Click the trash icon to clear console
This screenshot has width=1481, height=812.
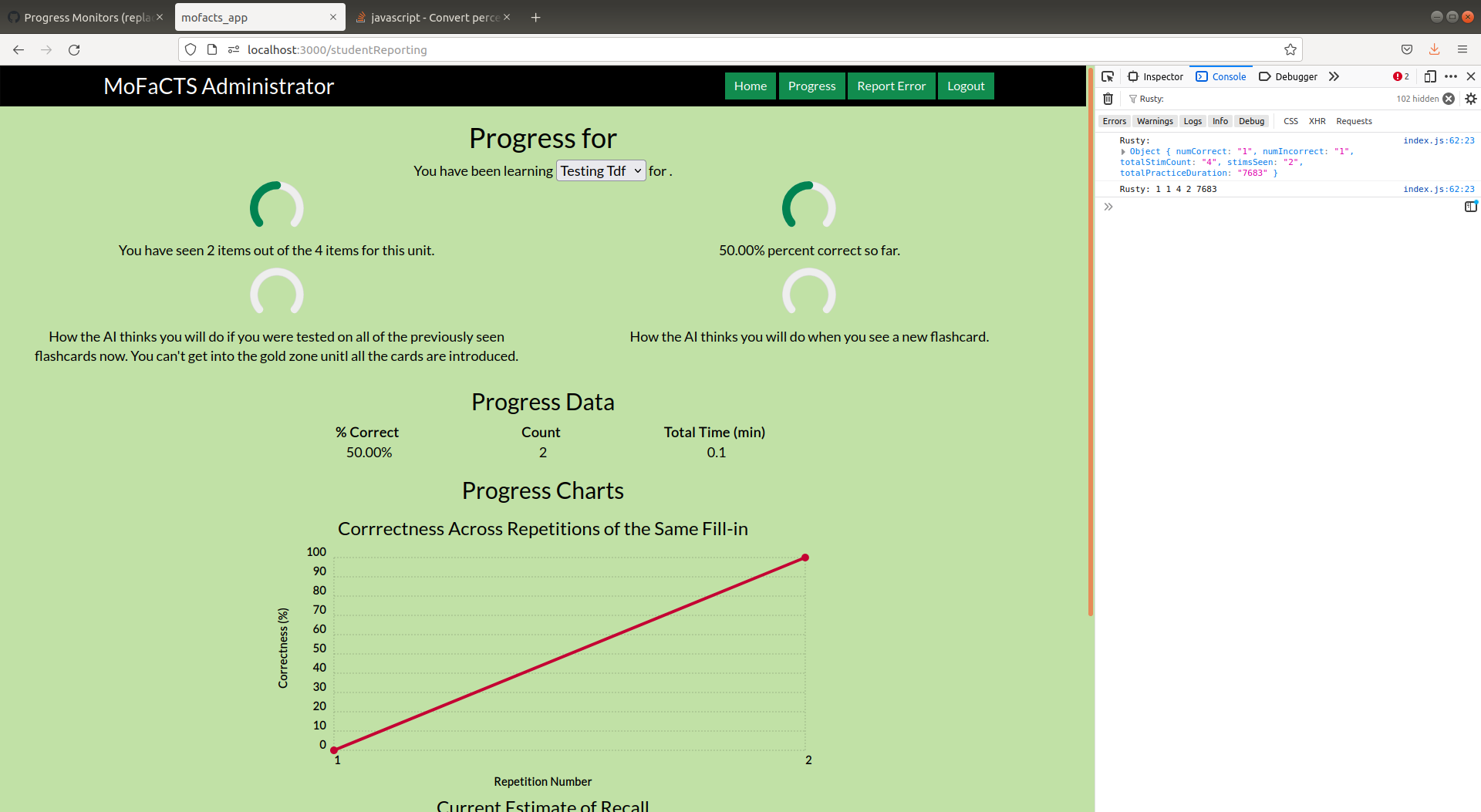[x=1108, y=99]
